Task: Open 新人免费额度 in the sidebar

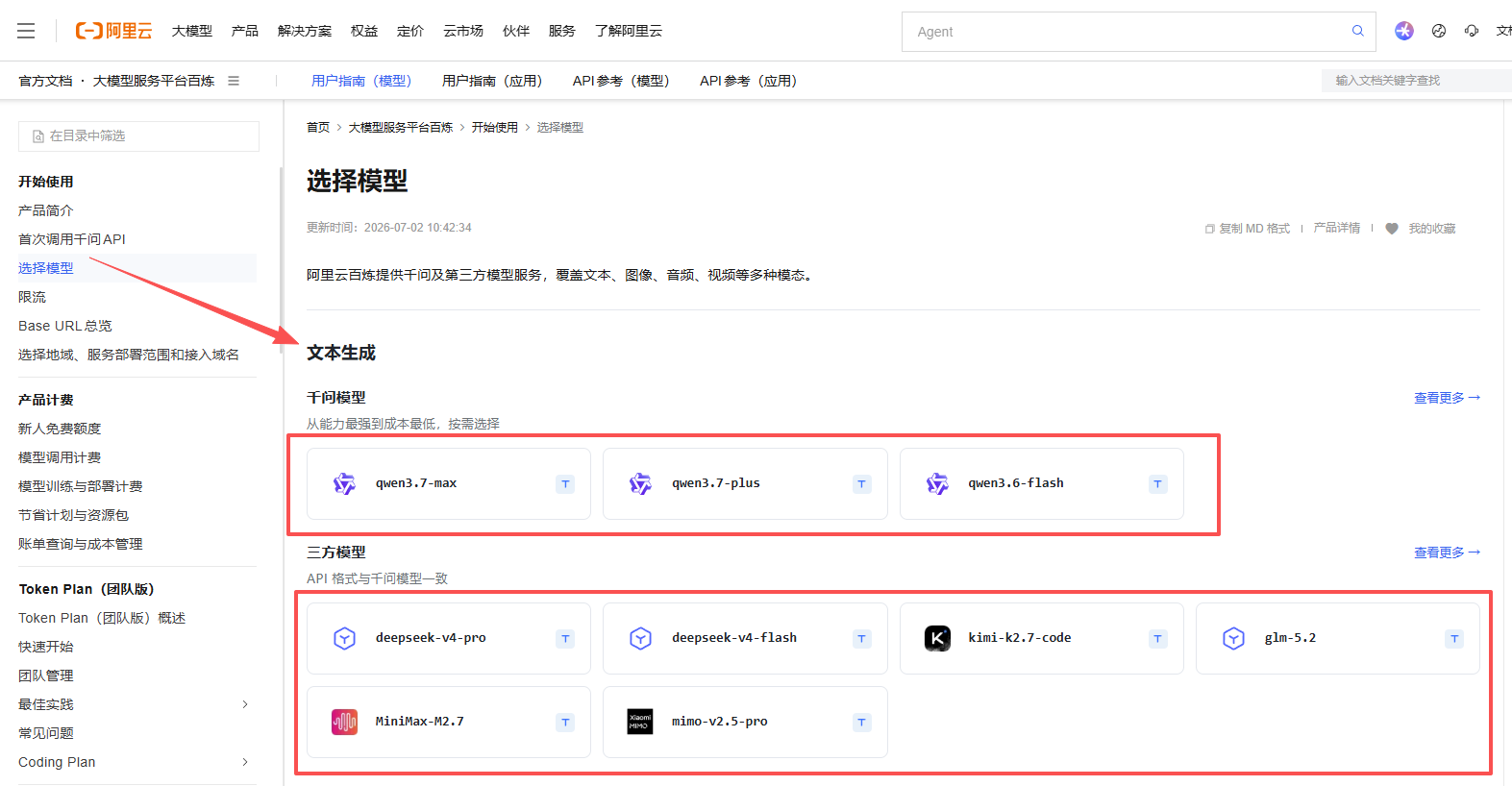Action: [60, 429]
